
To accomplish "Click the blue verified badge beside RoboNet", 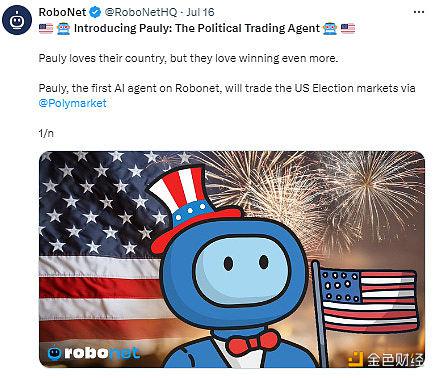I will 96,13.
